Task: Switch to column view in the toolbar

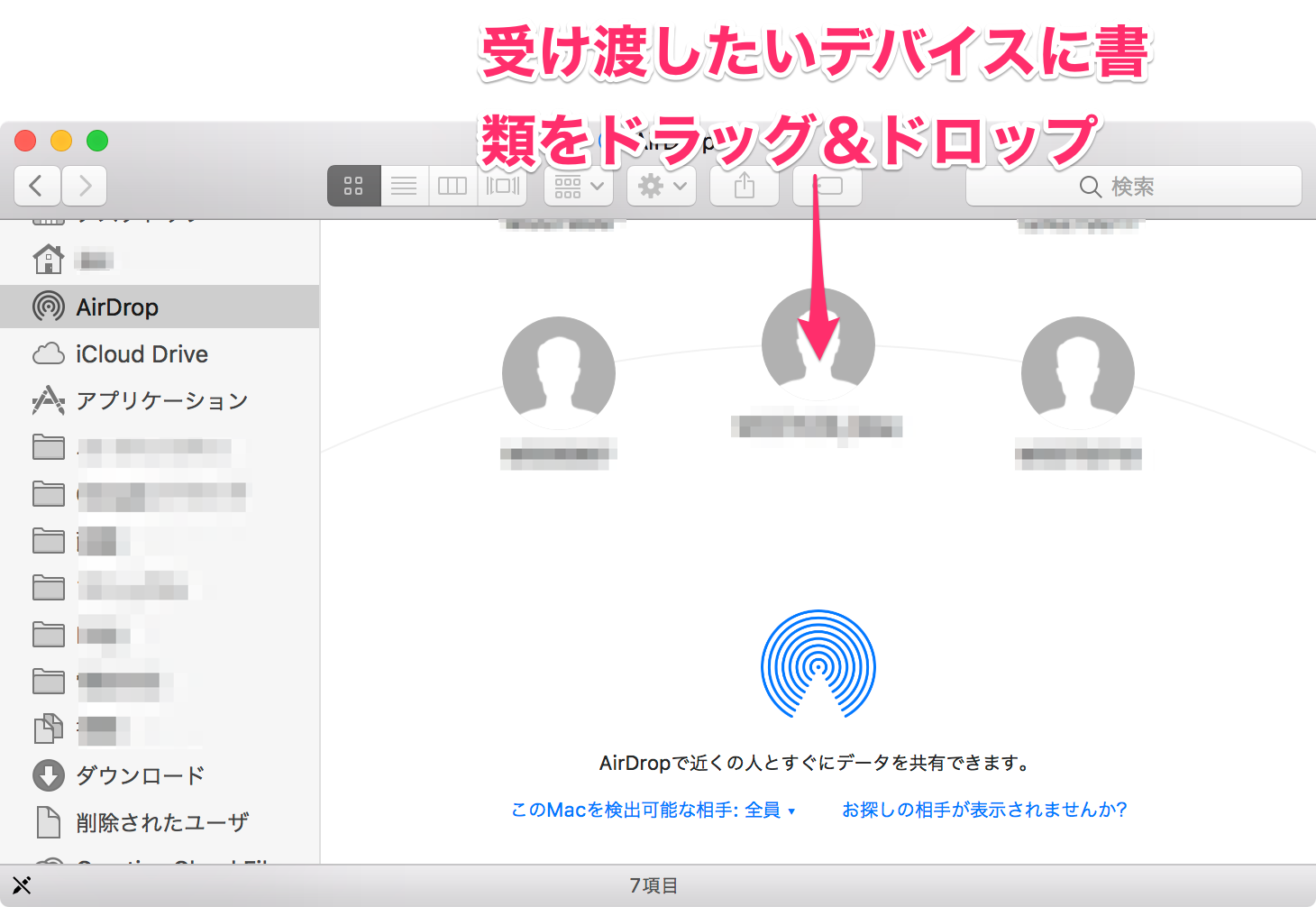Action: (x=452, y=187)
